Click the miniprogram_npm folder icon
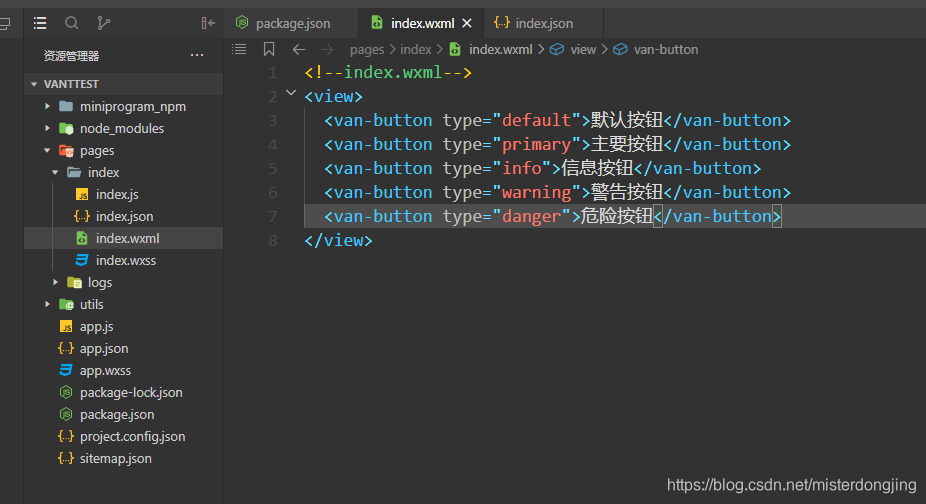The width and height of the screenshot is (926, 504). click(66, 106)
